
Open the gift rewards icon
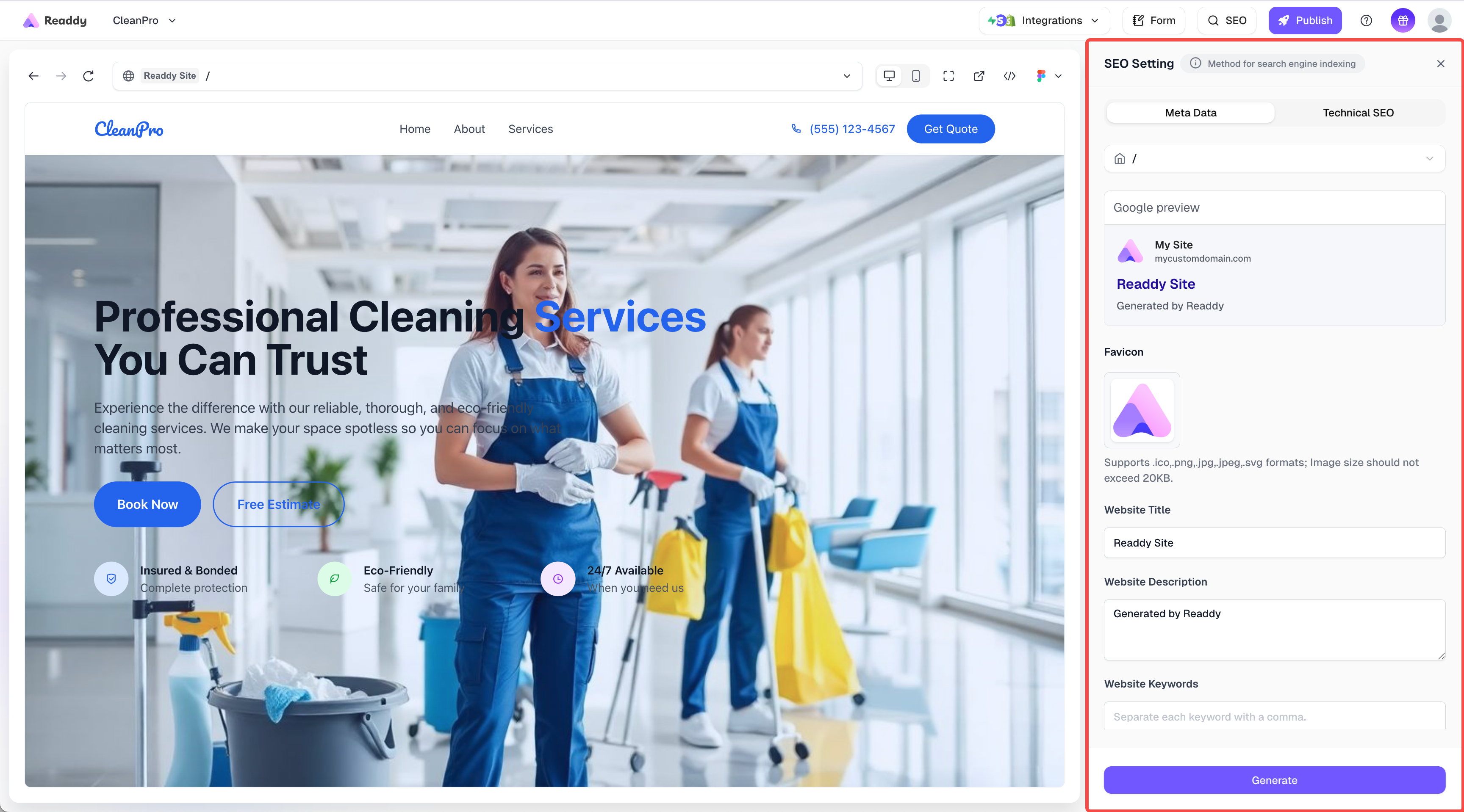click(1403, 20)
